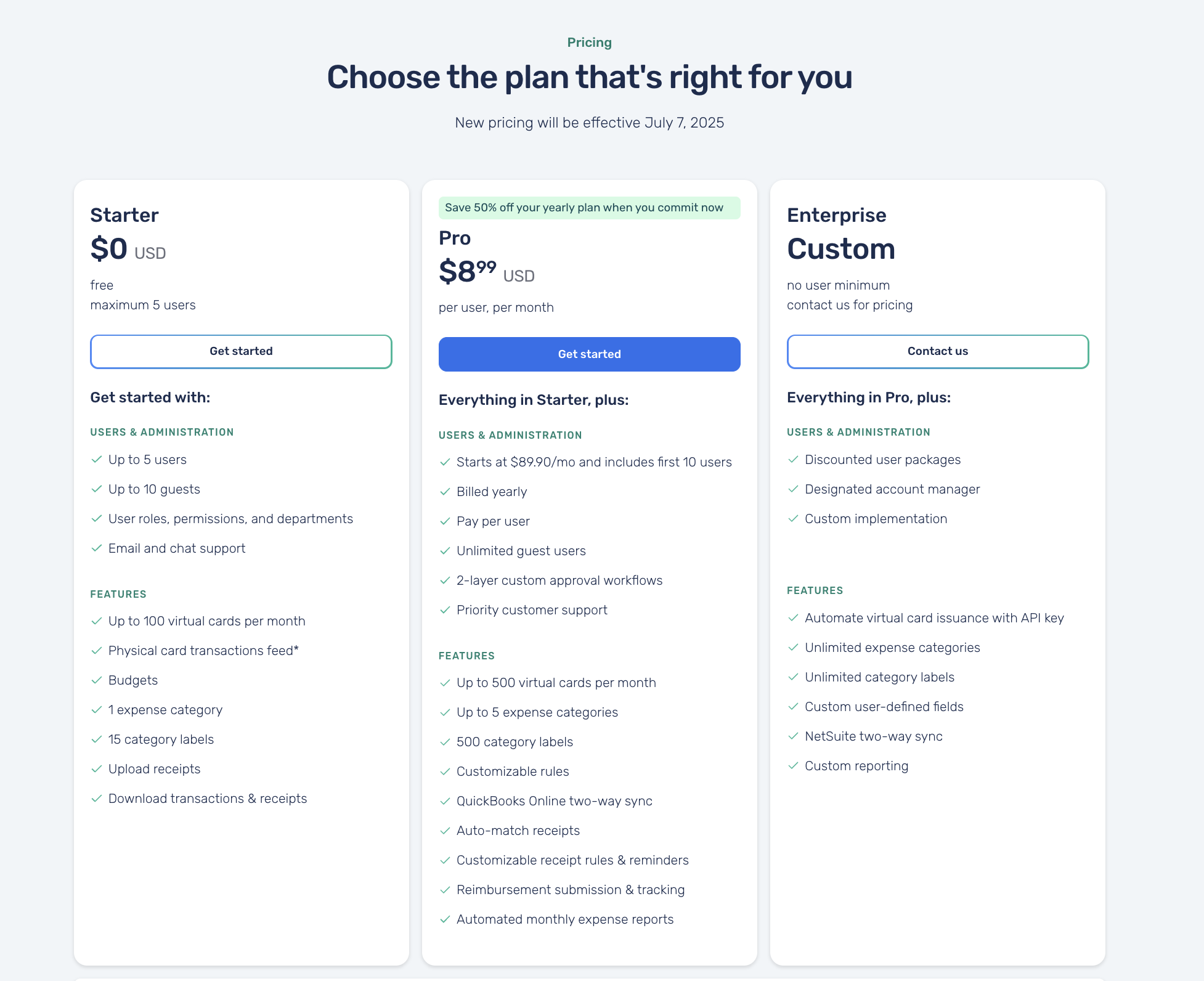1204x981 pixels.
Task: Click the Starter plan Get started button
Action: (x=241, y=351)
